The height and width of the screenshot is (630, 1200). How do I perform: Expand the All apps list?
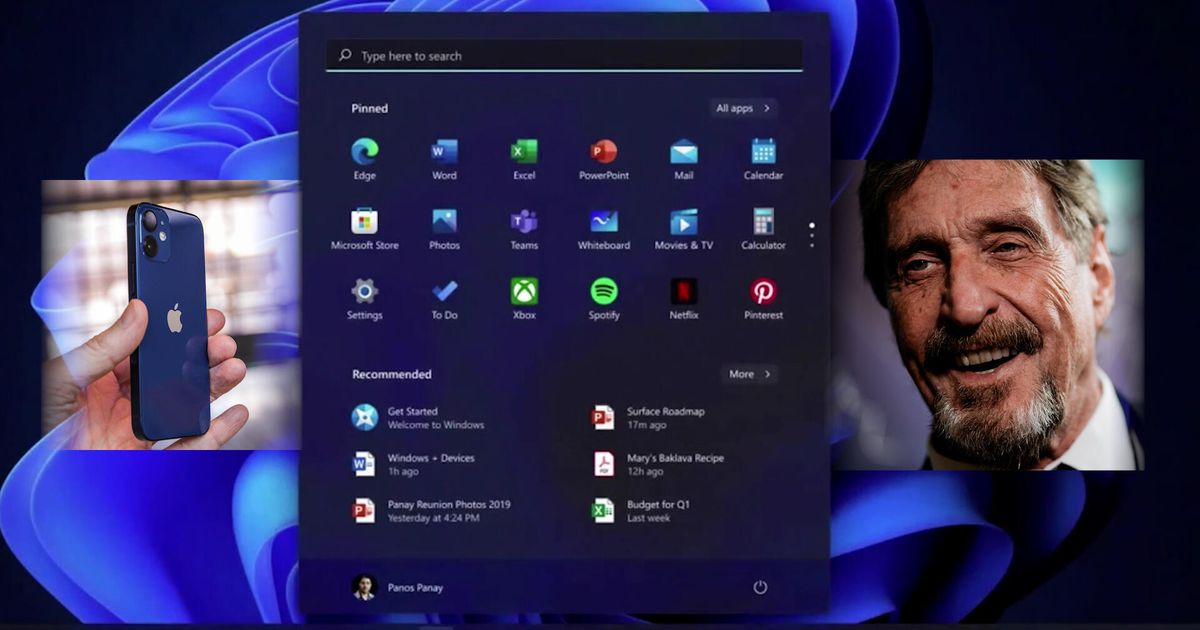pyautogui.click(x=743, y=108)
